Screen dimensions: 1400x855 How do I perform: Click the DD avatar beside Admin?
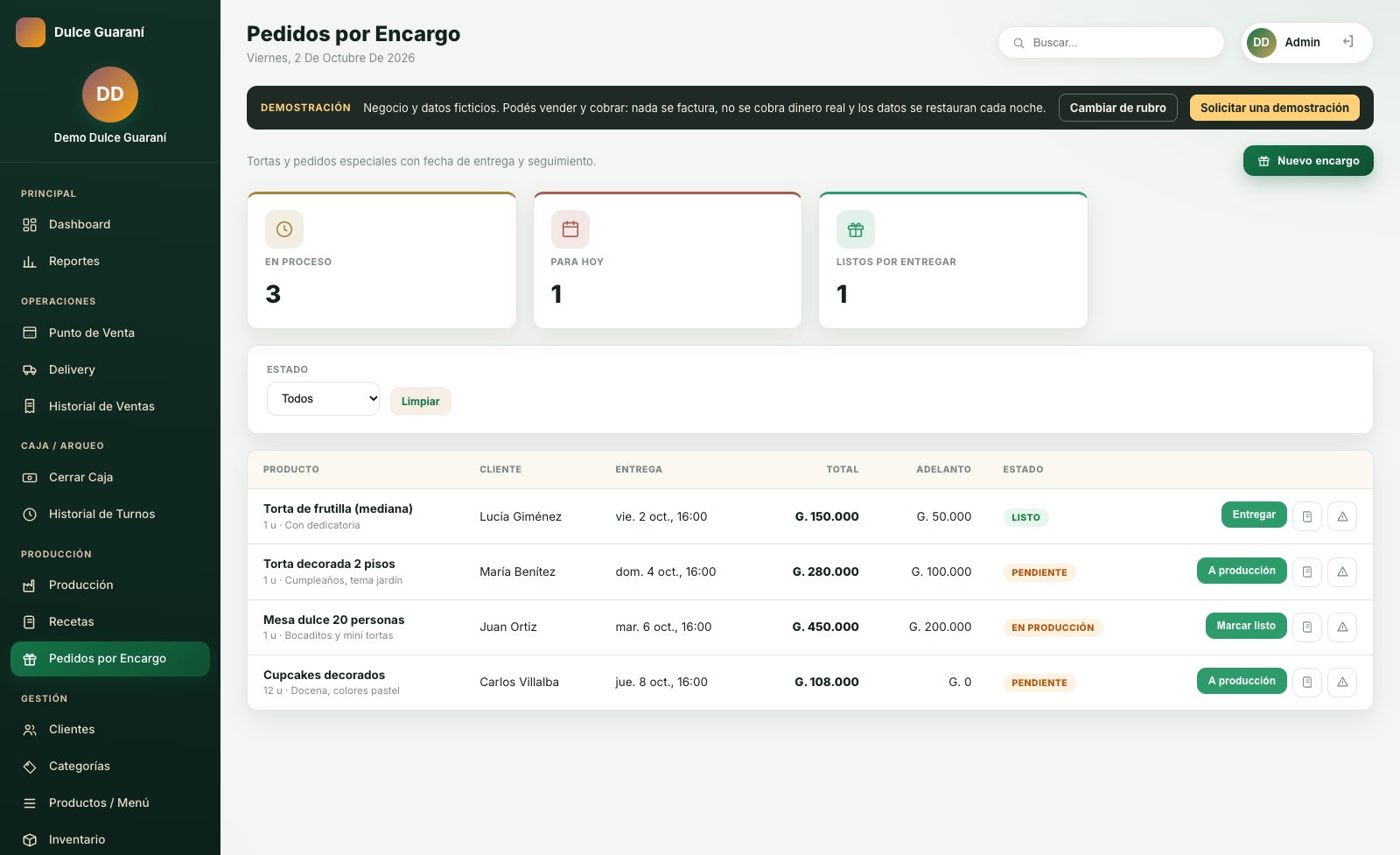coord(1261,42)
